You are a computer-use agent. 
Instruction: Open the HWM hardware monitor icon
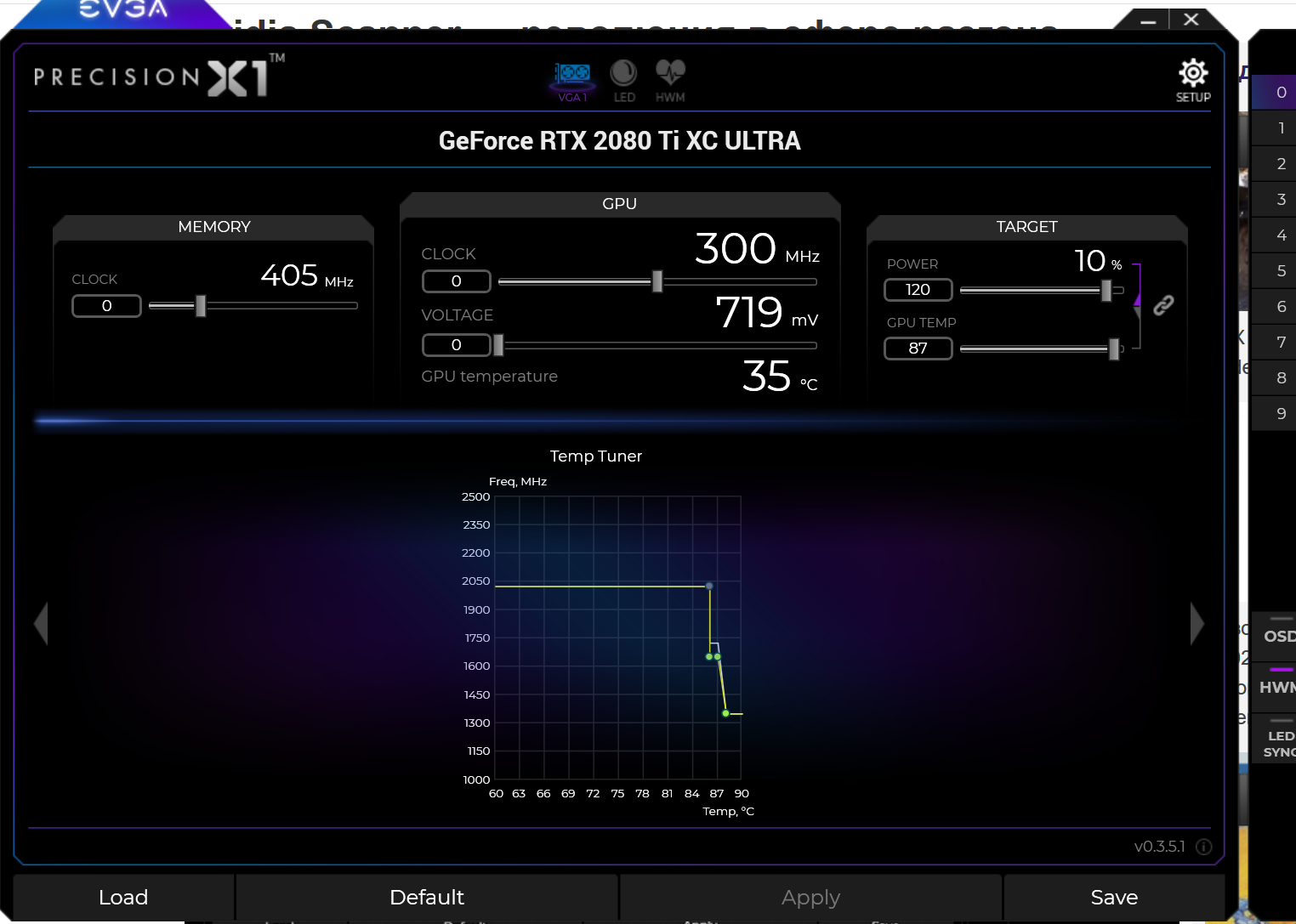click(x=670, y=81)
